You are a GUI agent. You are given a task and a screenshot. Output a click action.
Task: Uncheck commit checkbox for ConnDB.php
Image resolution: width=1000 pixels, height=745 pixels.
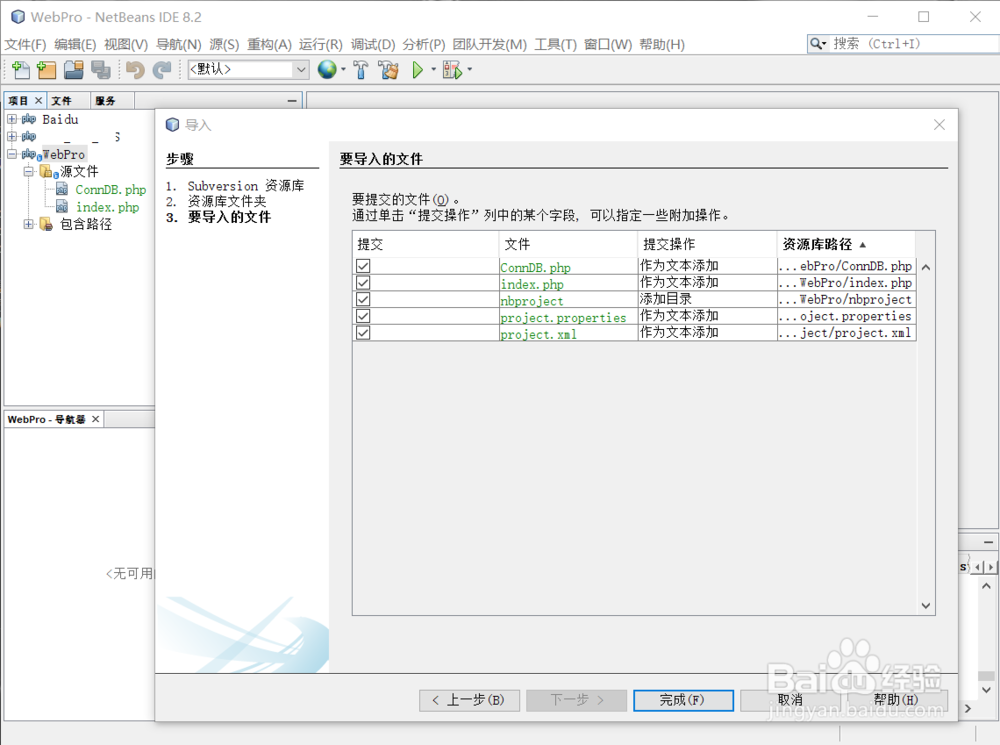tap(363, 266)
